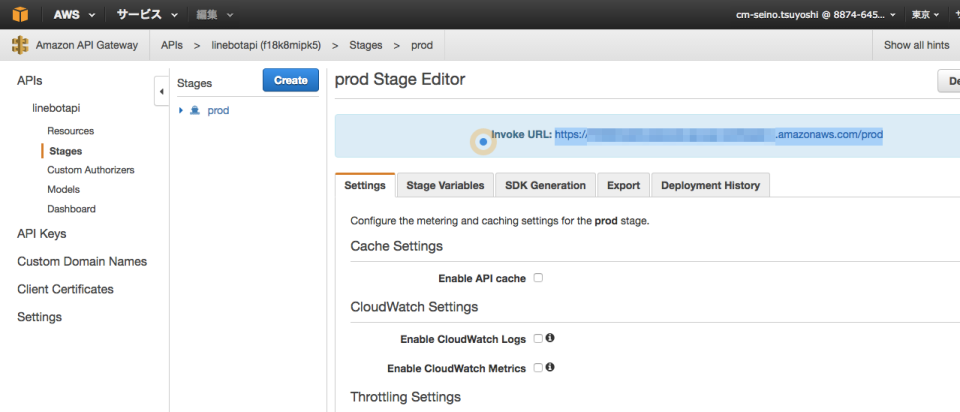Switch to the SDK Generation tab
The width and height of the screenshot is (960, 412).
coord(545,185)
